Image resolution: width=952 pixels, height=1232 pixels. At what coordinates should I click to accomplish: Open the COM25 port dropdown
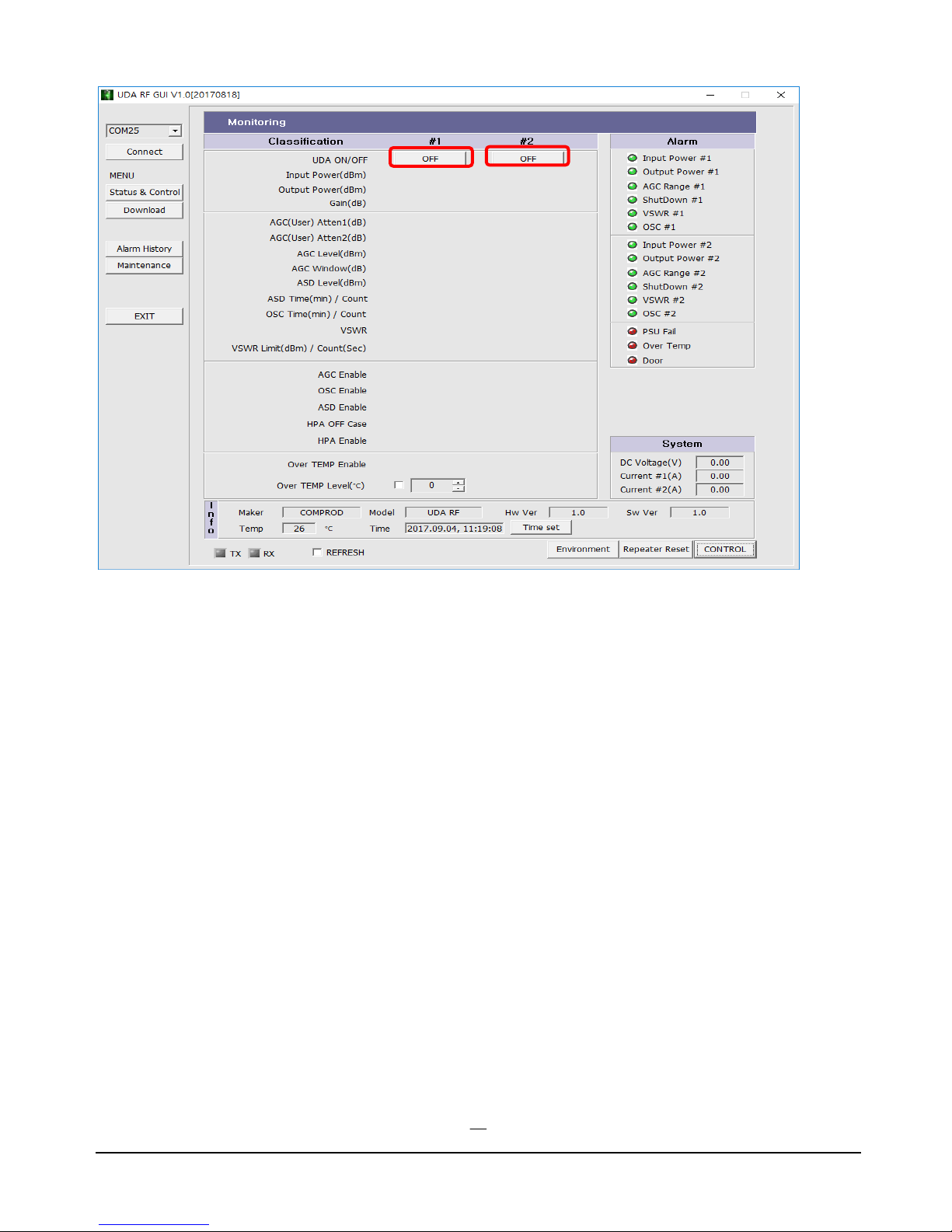click(x=176, y=131)
